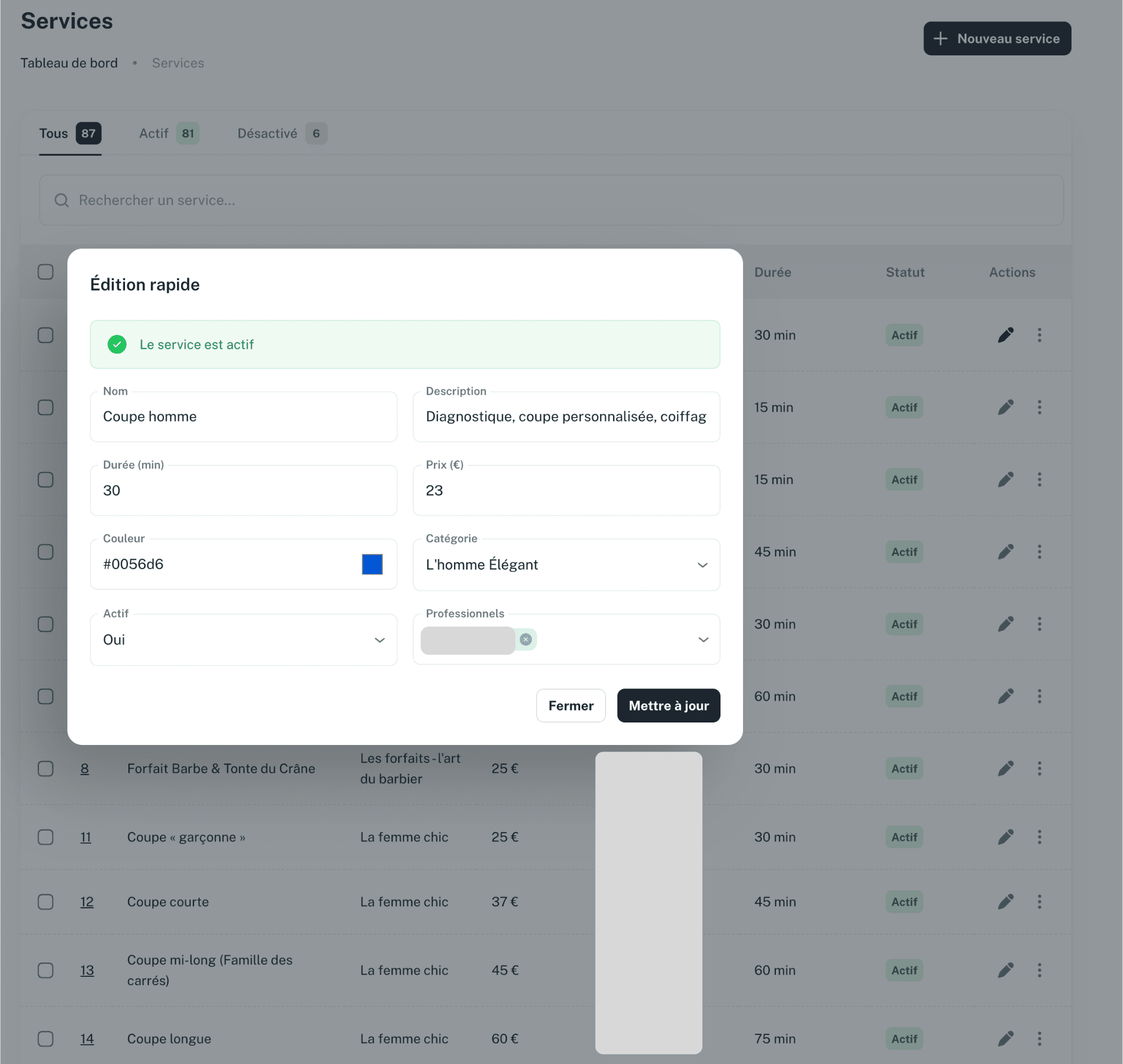Open actions menu for Forfait Barbe & Tonte du Crâne
Screen dimensions: 1123x1064
click(x=1040, y=769)
